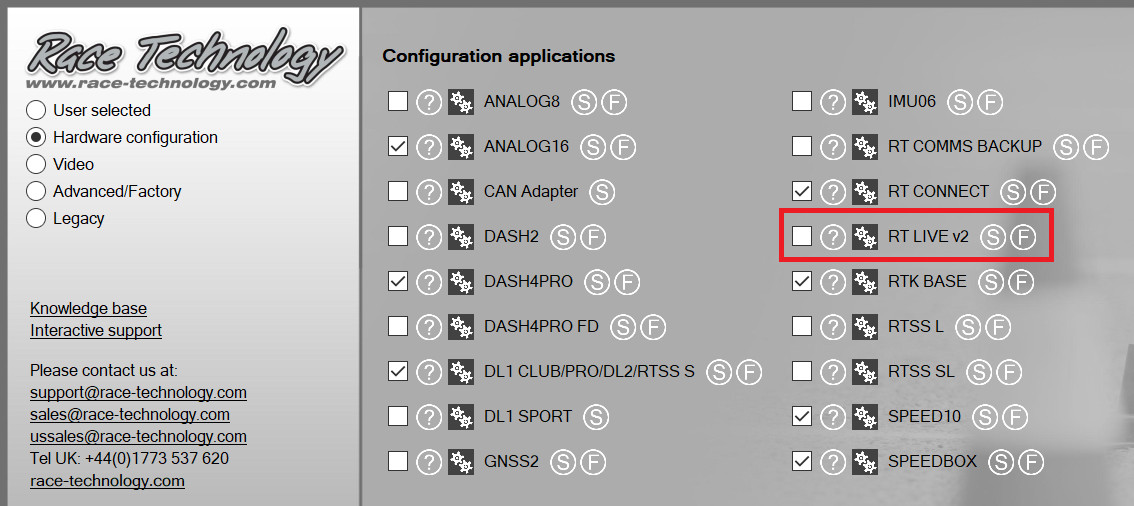The width and height of the screenshot is (1134, 506).
Task: Click the F icon beside RT LIVE v2
Action: point(1021,237)
